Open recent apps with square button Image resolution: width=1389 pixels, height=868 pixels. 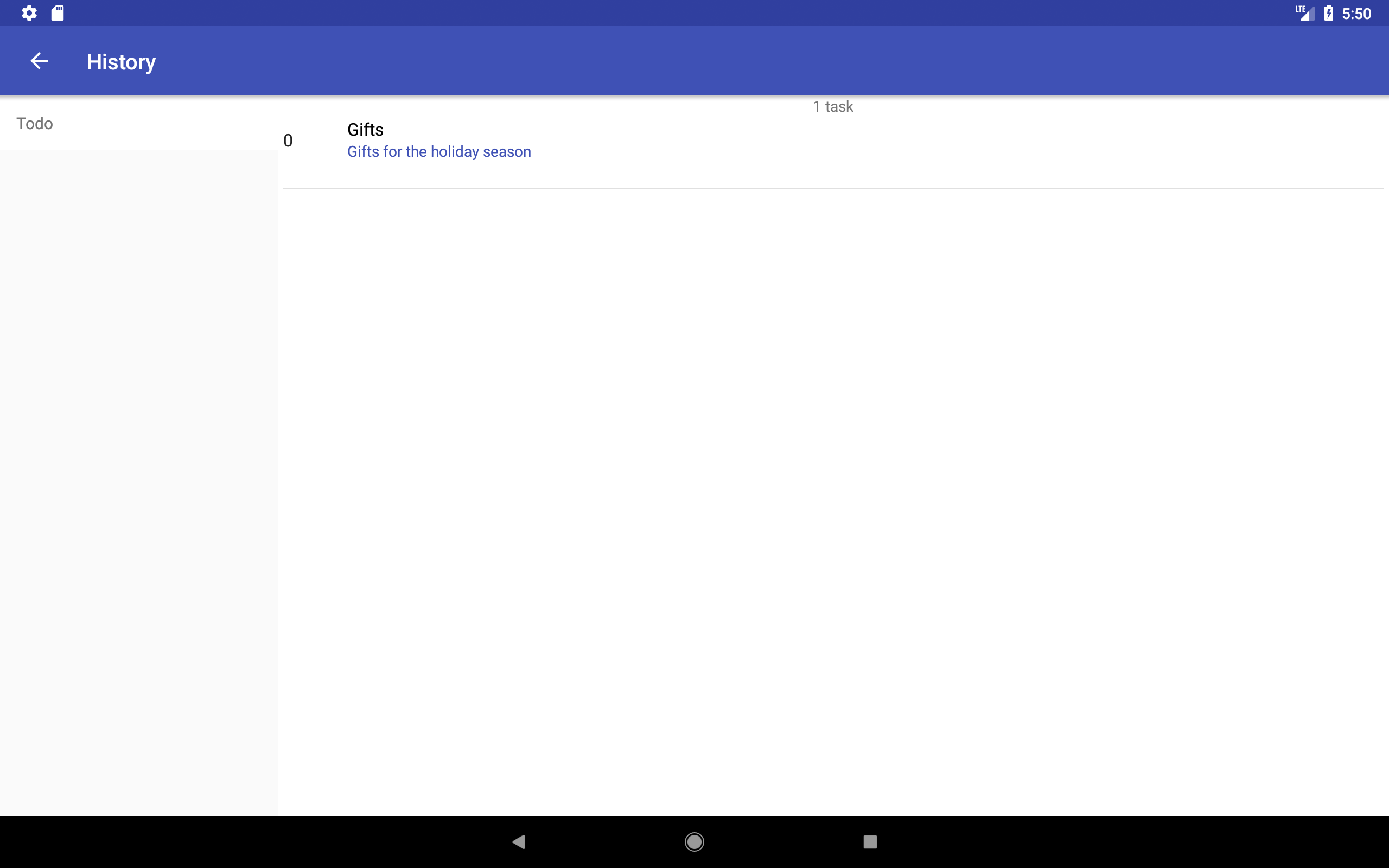[x=870, y=841]
